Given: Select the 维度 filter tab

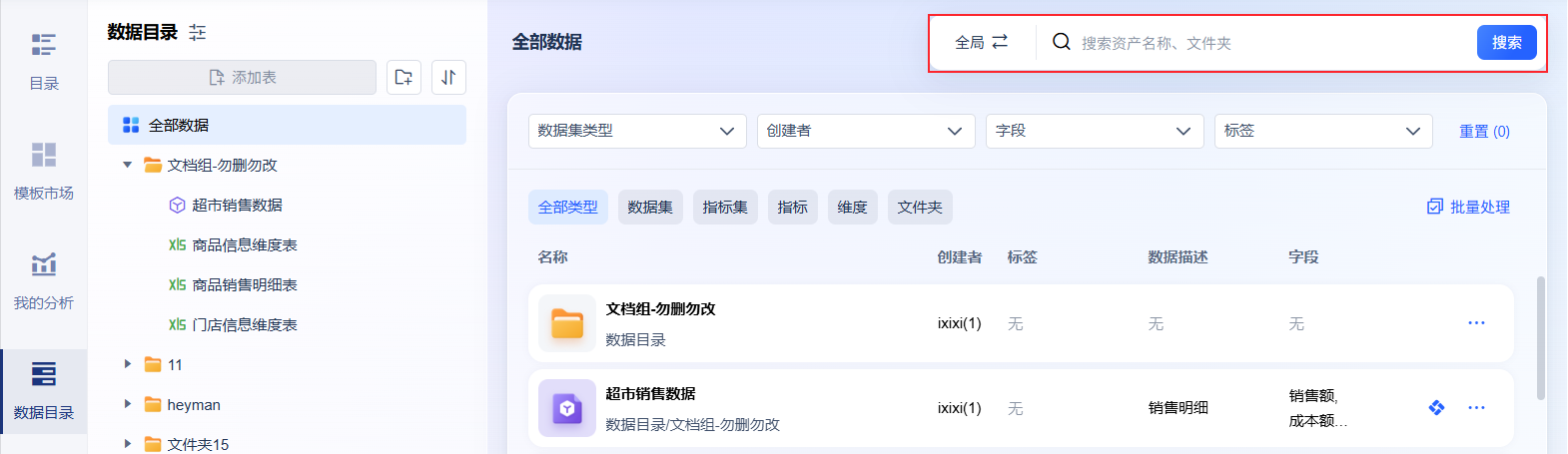Looking at the screenshot, I should (853, 207).
